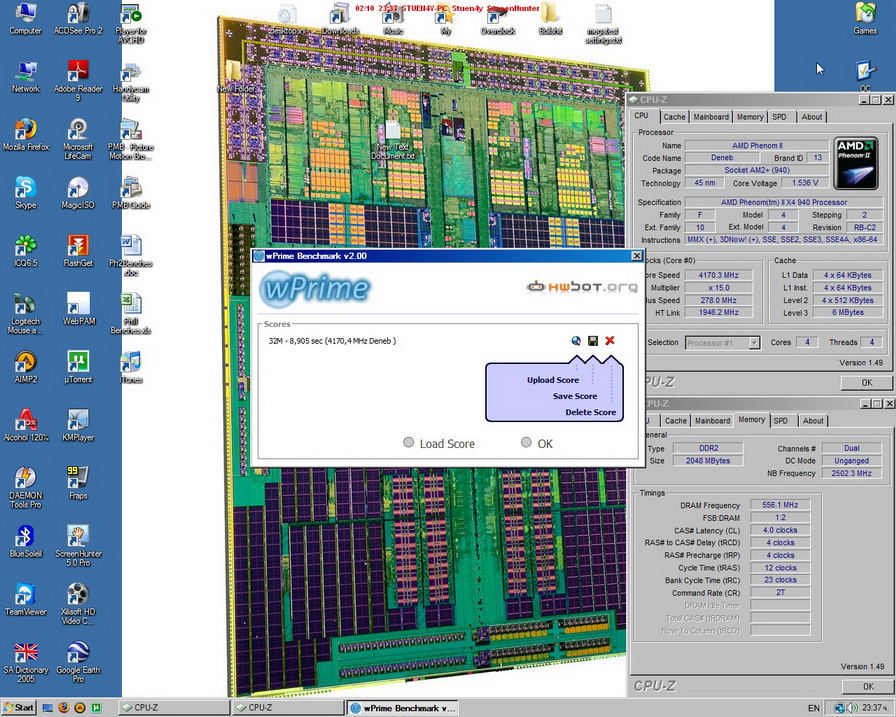Viewport: 896px width, 717px height.
Task: Click the EN language indicator in tray
Action: (x=814, y=708)
